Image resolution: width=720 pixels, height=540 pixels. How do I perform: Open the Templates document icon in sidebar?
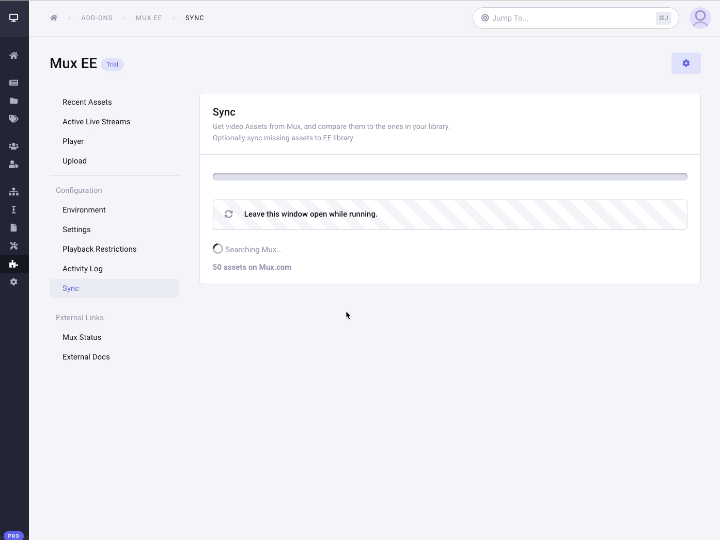pos(14,228)
